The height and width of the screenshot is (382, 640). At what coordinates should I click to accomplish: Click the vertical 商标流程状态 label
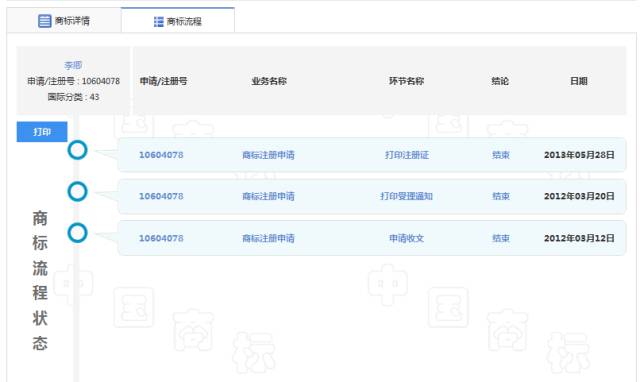(x=40, y=280)
